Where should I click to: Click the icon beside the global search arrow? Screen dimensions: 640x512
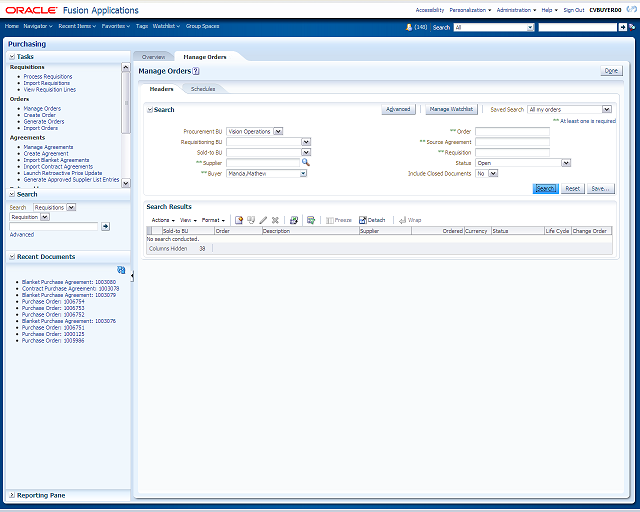pos(632,27)
